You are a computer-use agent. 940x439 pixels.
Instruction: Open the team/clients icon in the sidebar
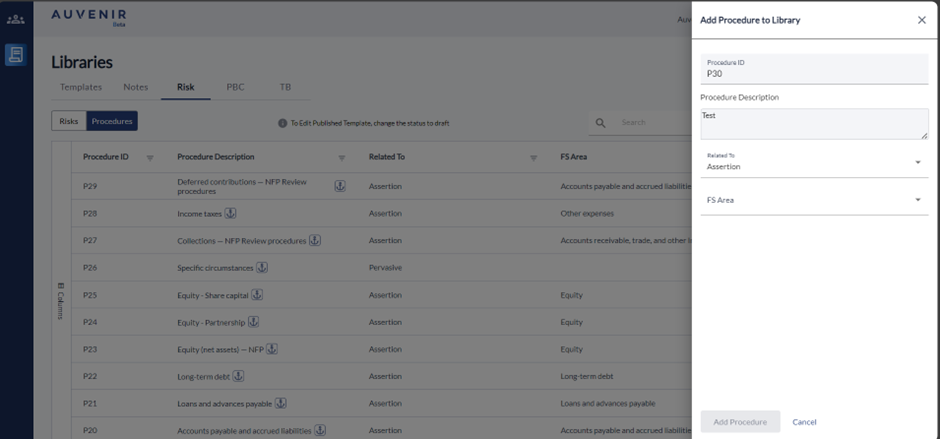15,19
